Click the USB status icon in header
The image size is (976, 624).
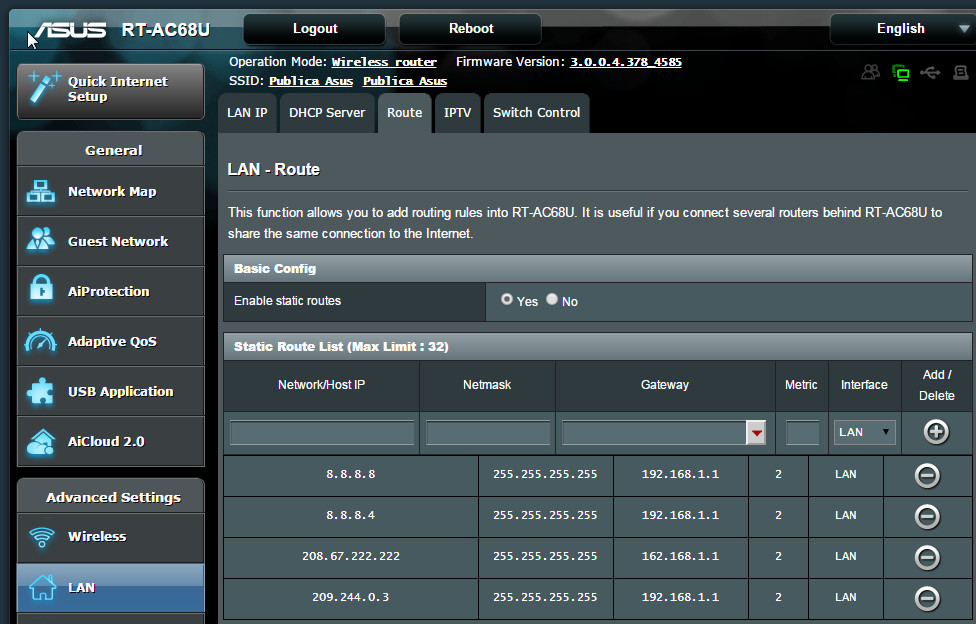click(930, 73)
